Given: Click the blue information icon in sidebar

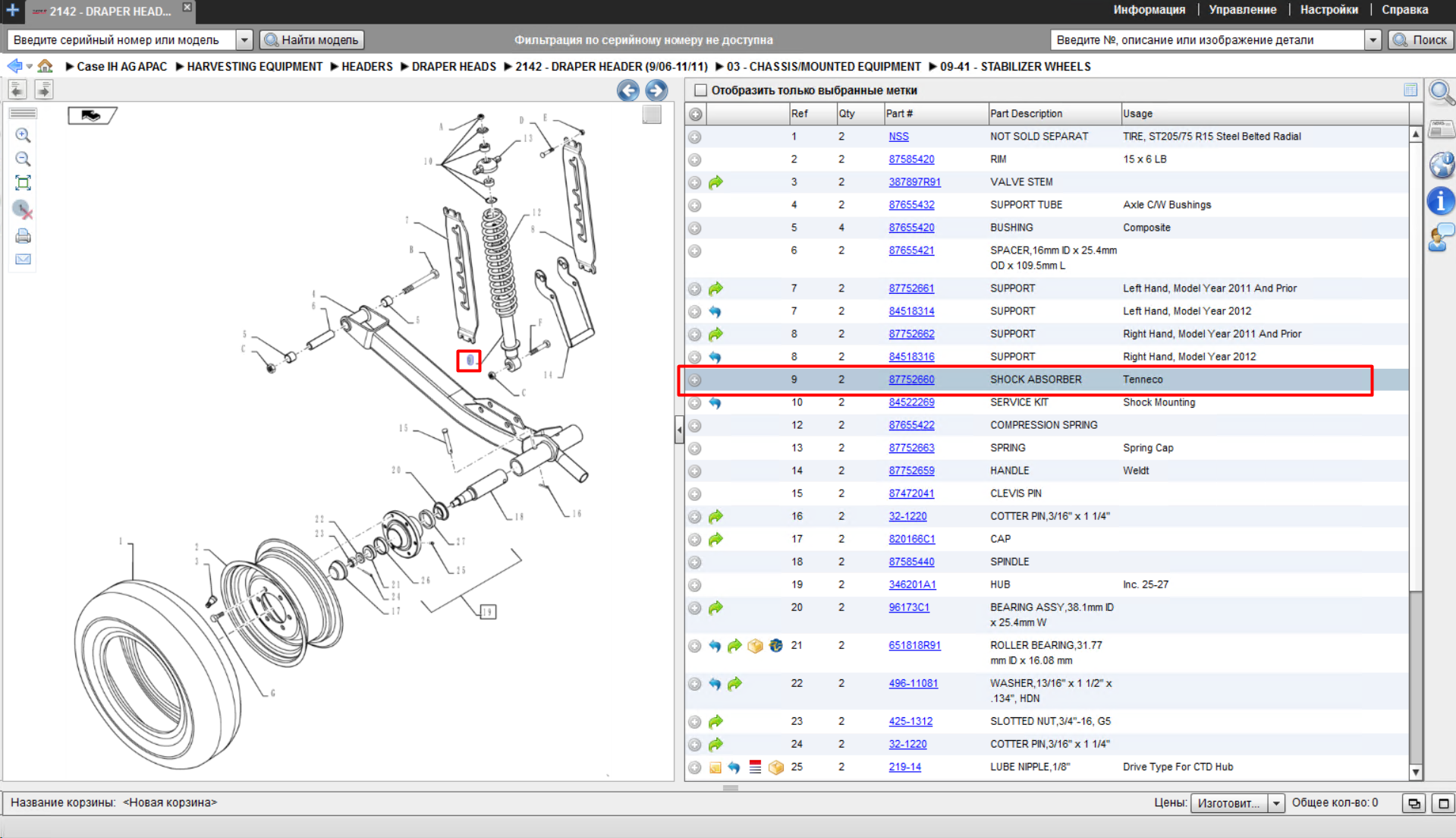Looking at the screenshot, I should (1441, 201).
